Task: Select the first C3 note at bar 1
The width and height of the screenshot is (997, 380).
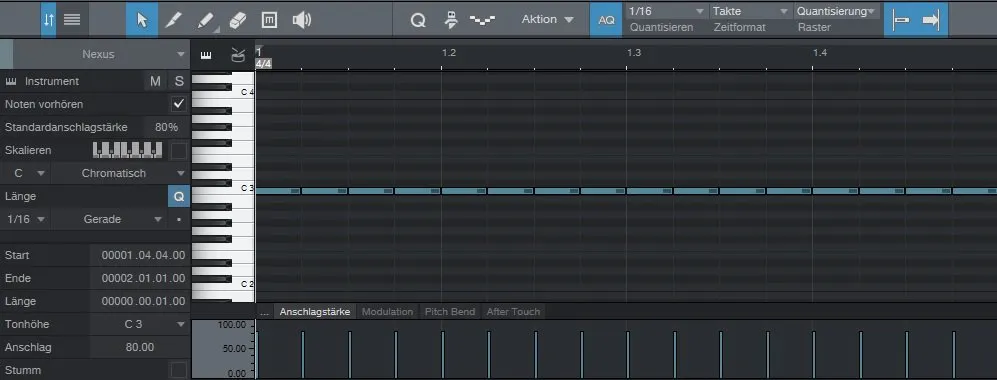Action: click(278, 191)
